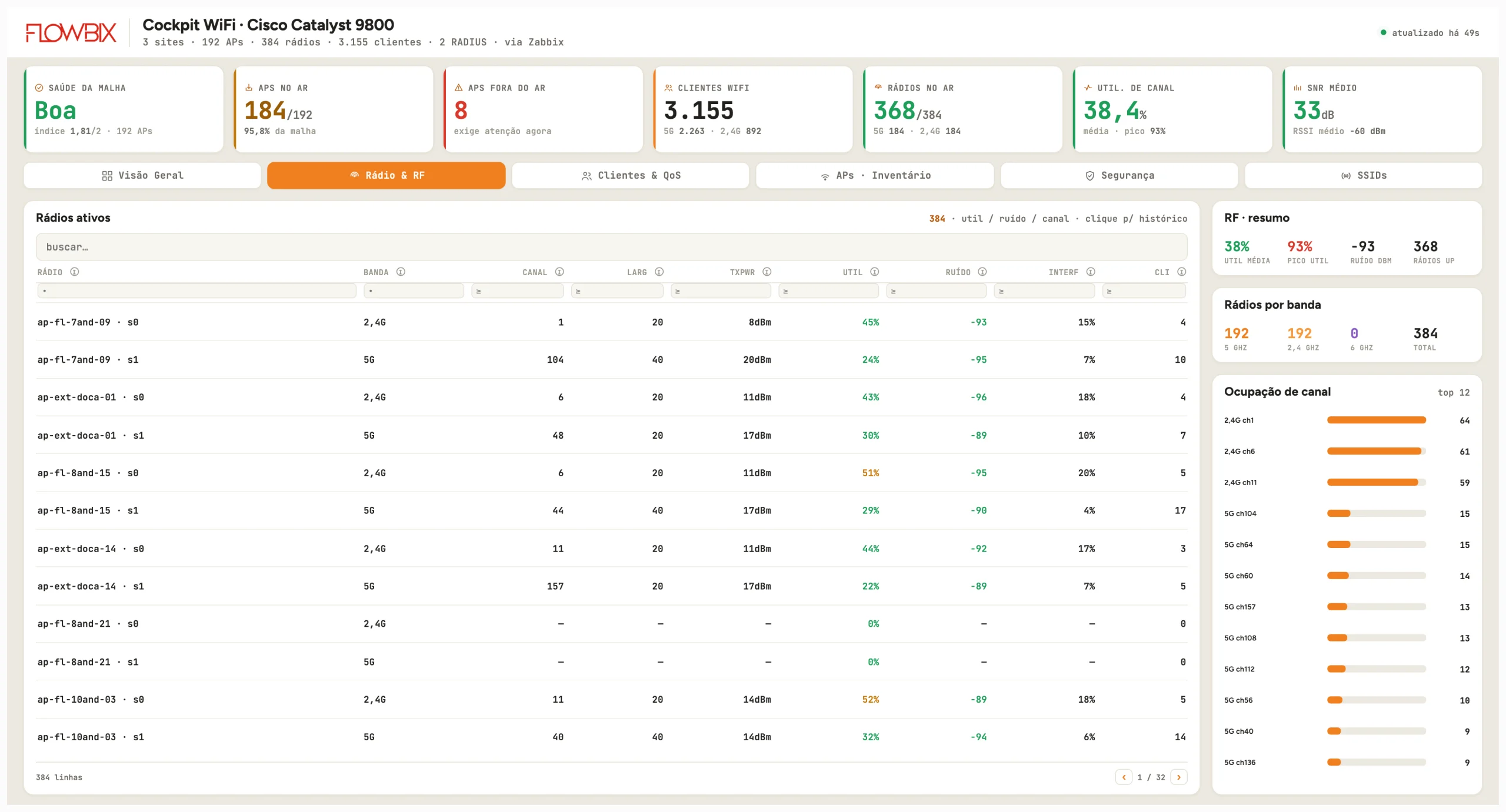Click the CLI minimum filter field
This screenshot has width=1506, height=812.
1144,290
